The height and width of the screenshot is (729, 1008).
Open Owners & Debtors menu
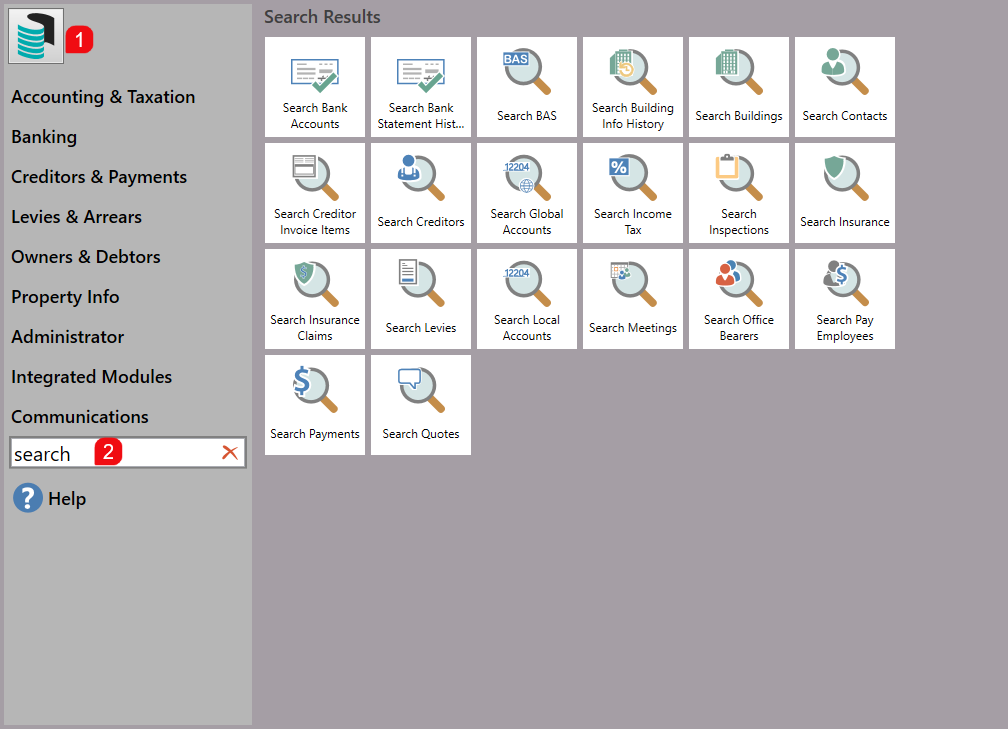pyautogui.click(x=86, y=256)
